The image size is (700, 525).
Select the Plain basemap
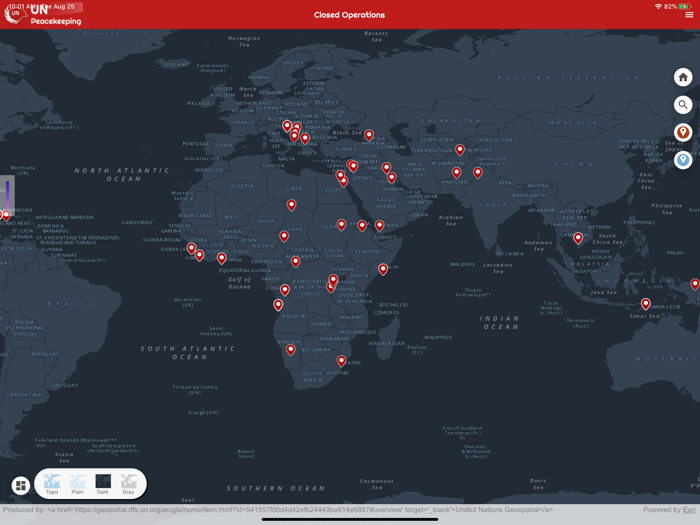click(77, 484)
